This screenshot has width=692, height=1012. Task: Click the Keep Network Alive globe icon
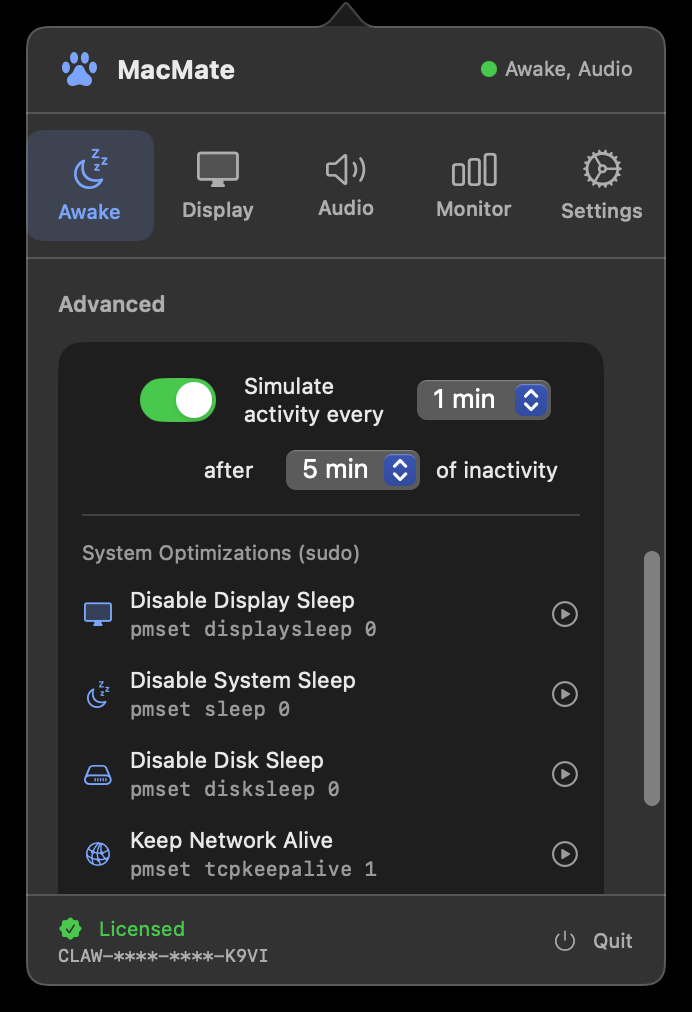coord(97,854)
